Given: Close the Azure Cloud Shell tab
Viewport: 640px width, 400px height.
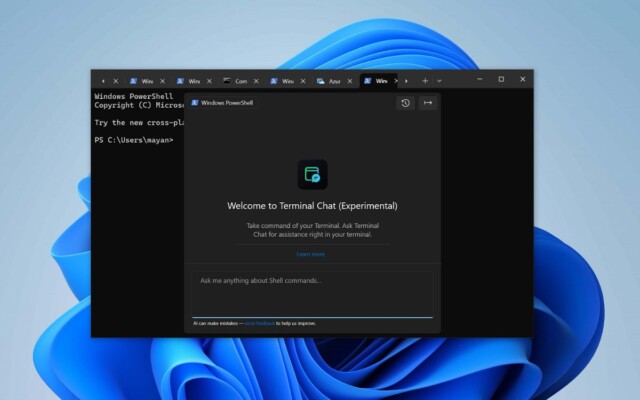Looking at the screenshot, I should [350, 81].
